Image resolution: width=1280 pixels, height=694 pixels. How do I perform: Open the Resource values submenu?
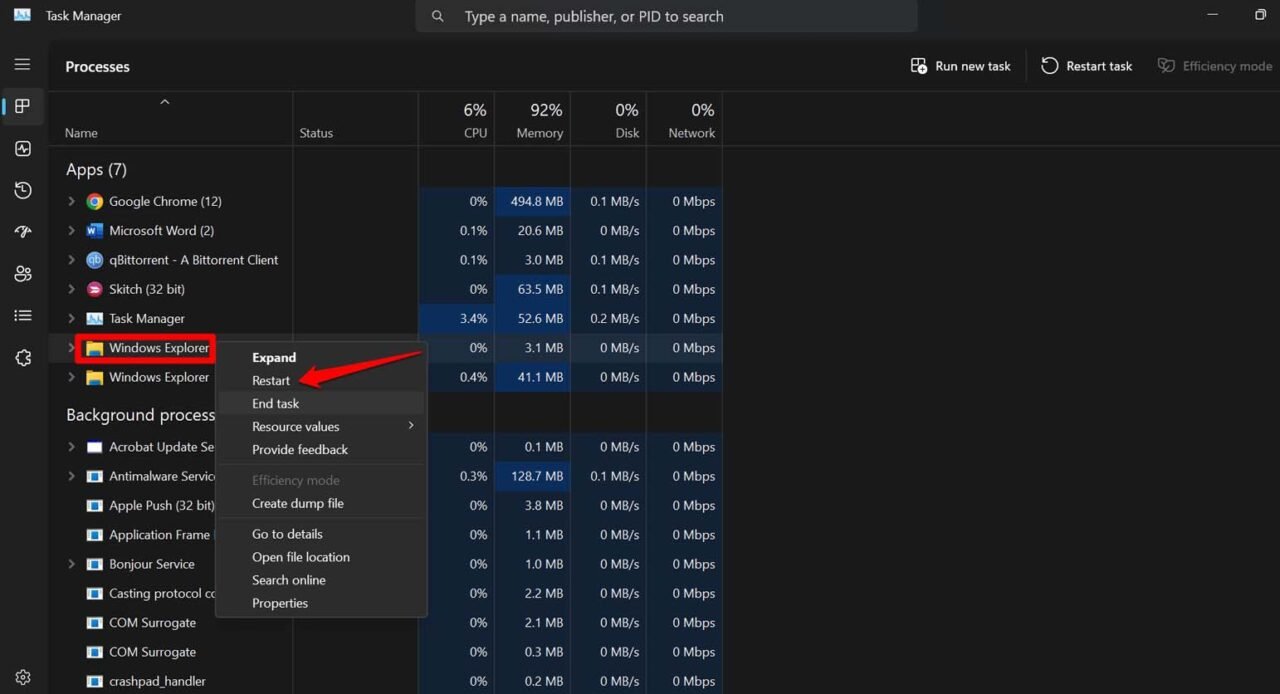click(x=295, y=426)
